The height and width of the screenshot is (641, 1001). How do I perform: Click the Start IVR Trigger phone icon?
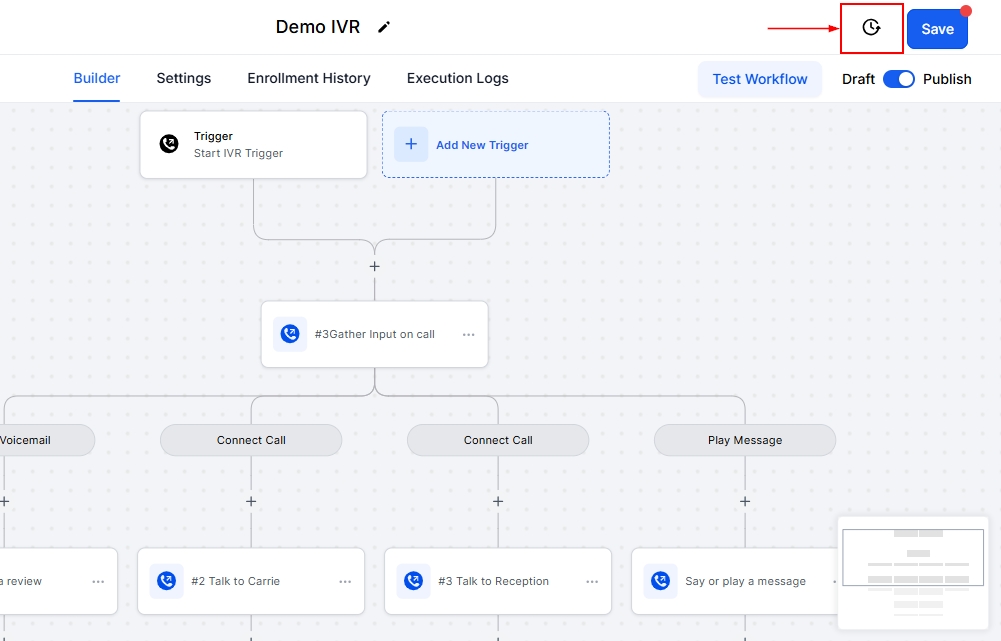169,145
